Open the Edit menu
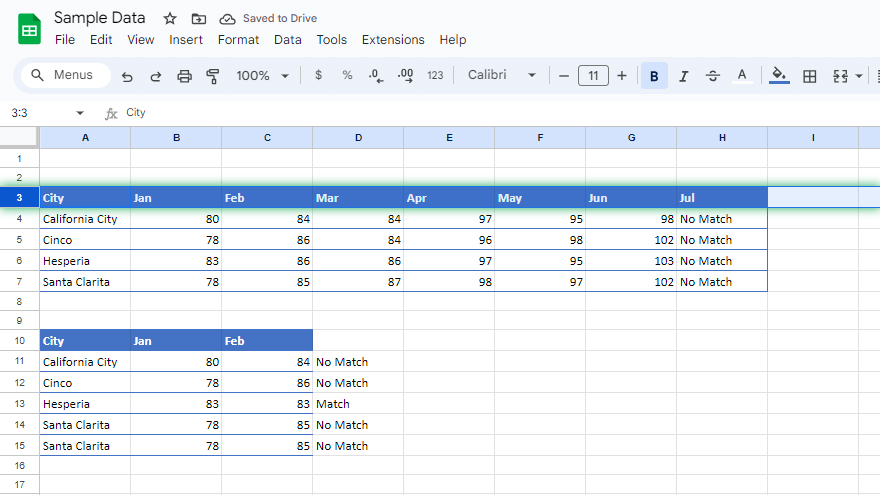The image size is (880, 495). [101, 40]
